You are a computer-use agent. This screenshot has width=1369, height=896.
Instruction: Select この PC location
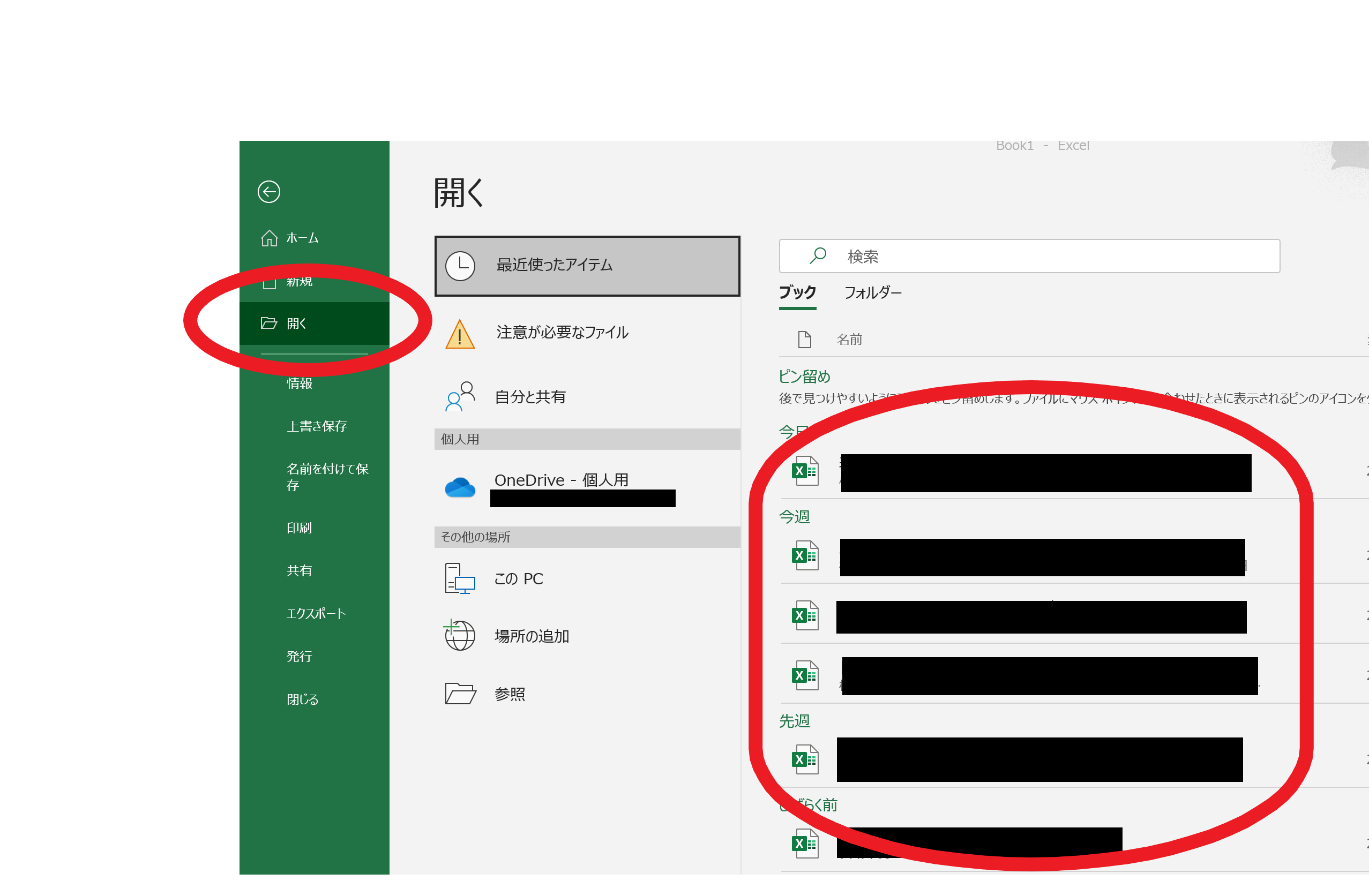pos(587,578)
